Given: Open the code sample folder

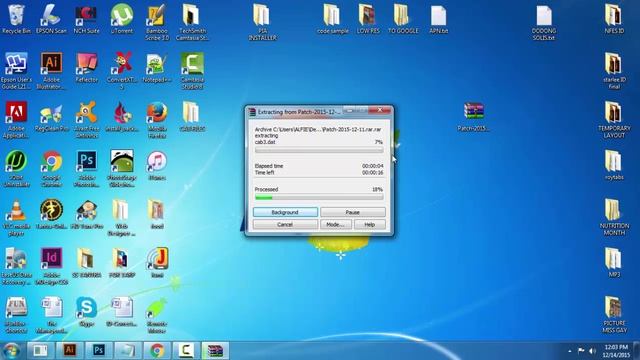Looking at the screenshot, I should (x=332, y=19).
